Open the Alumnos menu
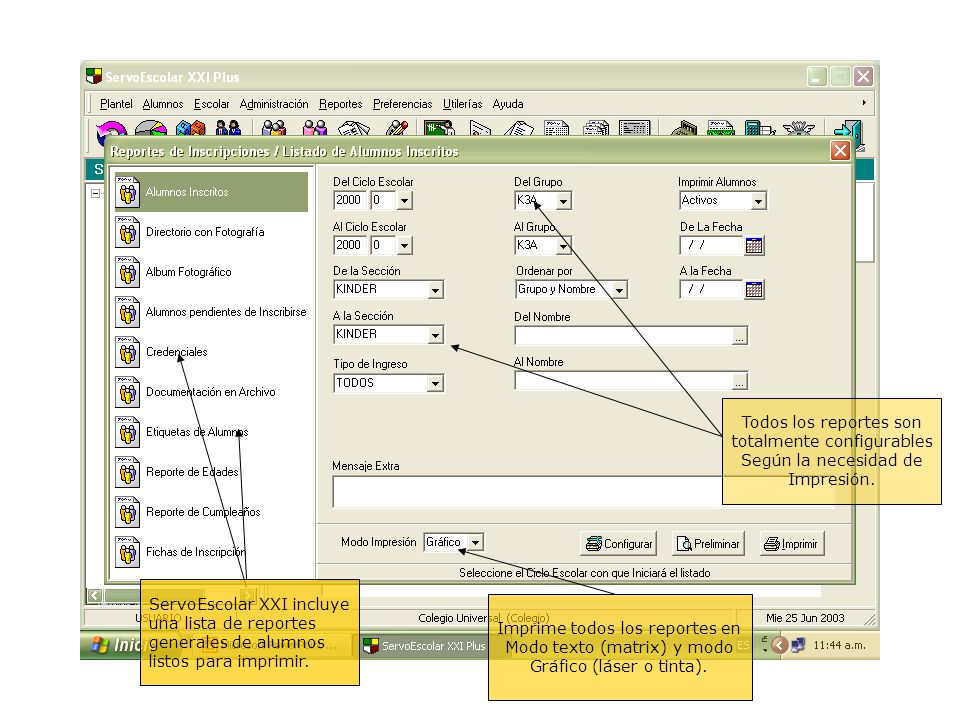The height and width of the screenshot is (720, 960). tap(163, 104)
